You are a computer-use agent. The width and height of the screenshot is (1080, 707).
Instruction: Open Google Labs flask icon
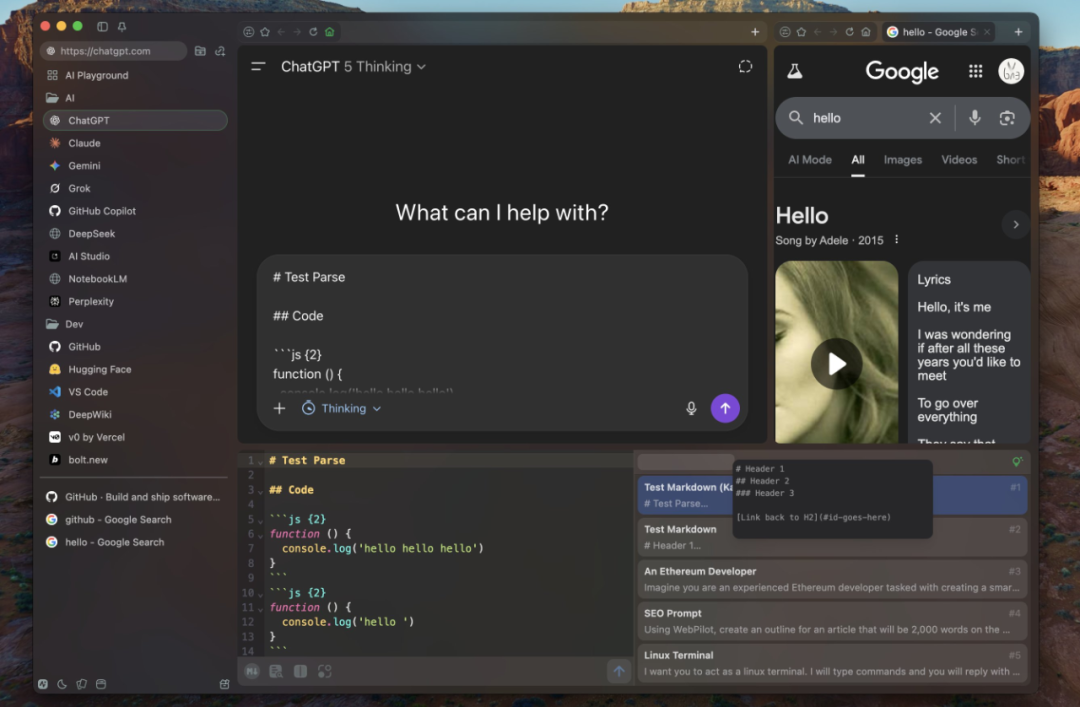pos(795,71)
